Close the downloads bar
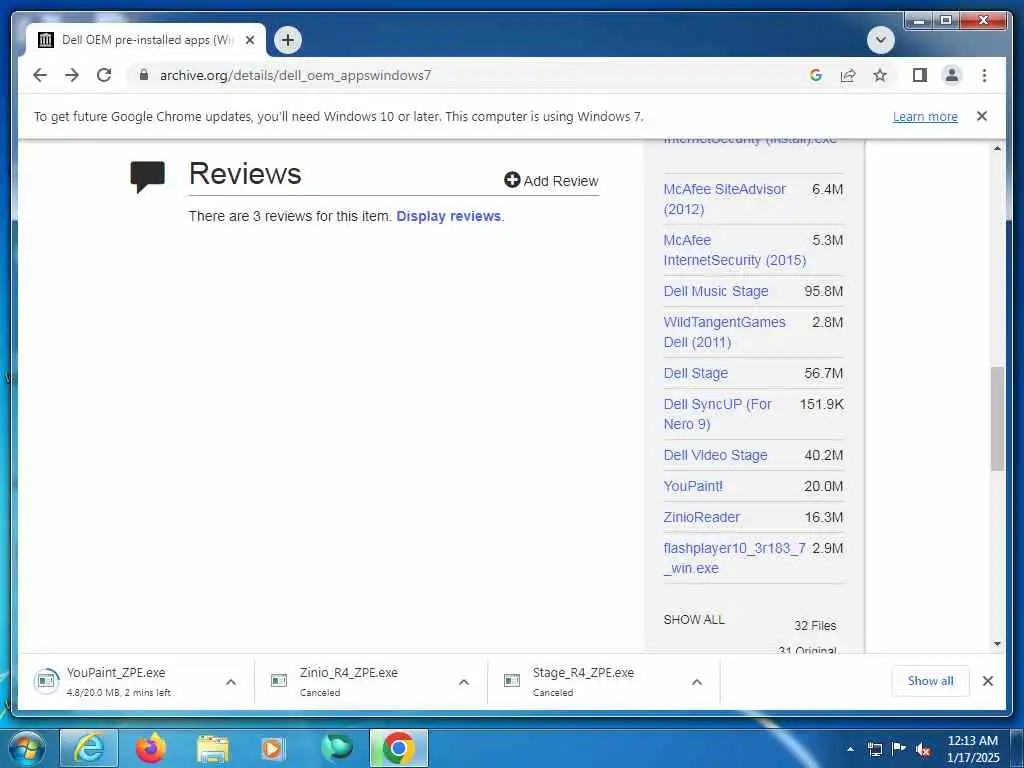 click(x=988, y=681)
